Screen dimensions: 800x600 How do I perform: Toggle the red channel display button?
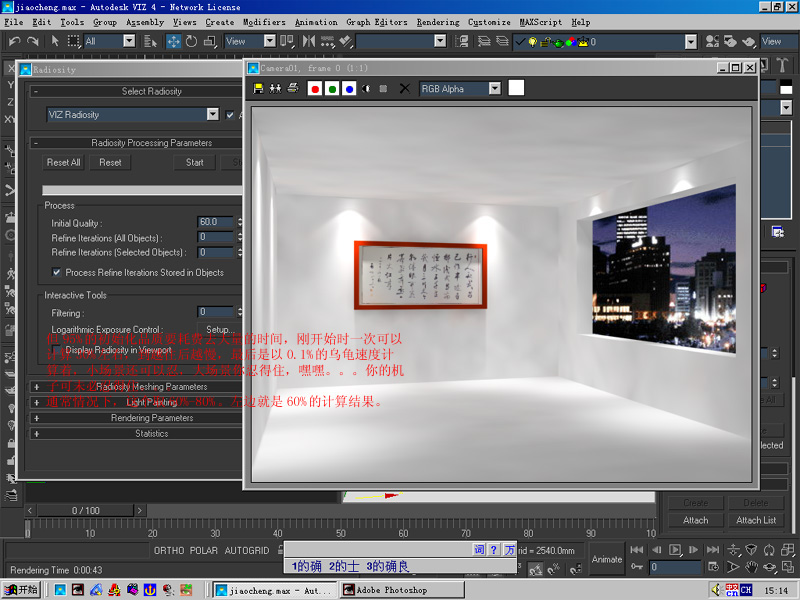(x=315, y=89)
